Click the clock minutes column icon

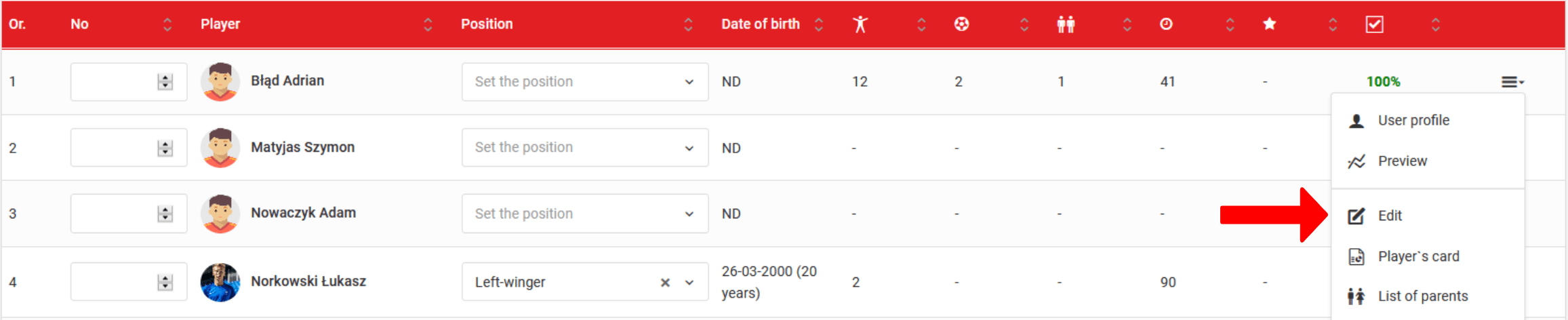pyautogui.click(x=1166, y=24)
